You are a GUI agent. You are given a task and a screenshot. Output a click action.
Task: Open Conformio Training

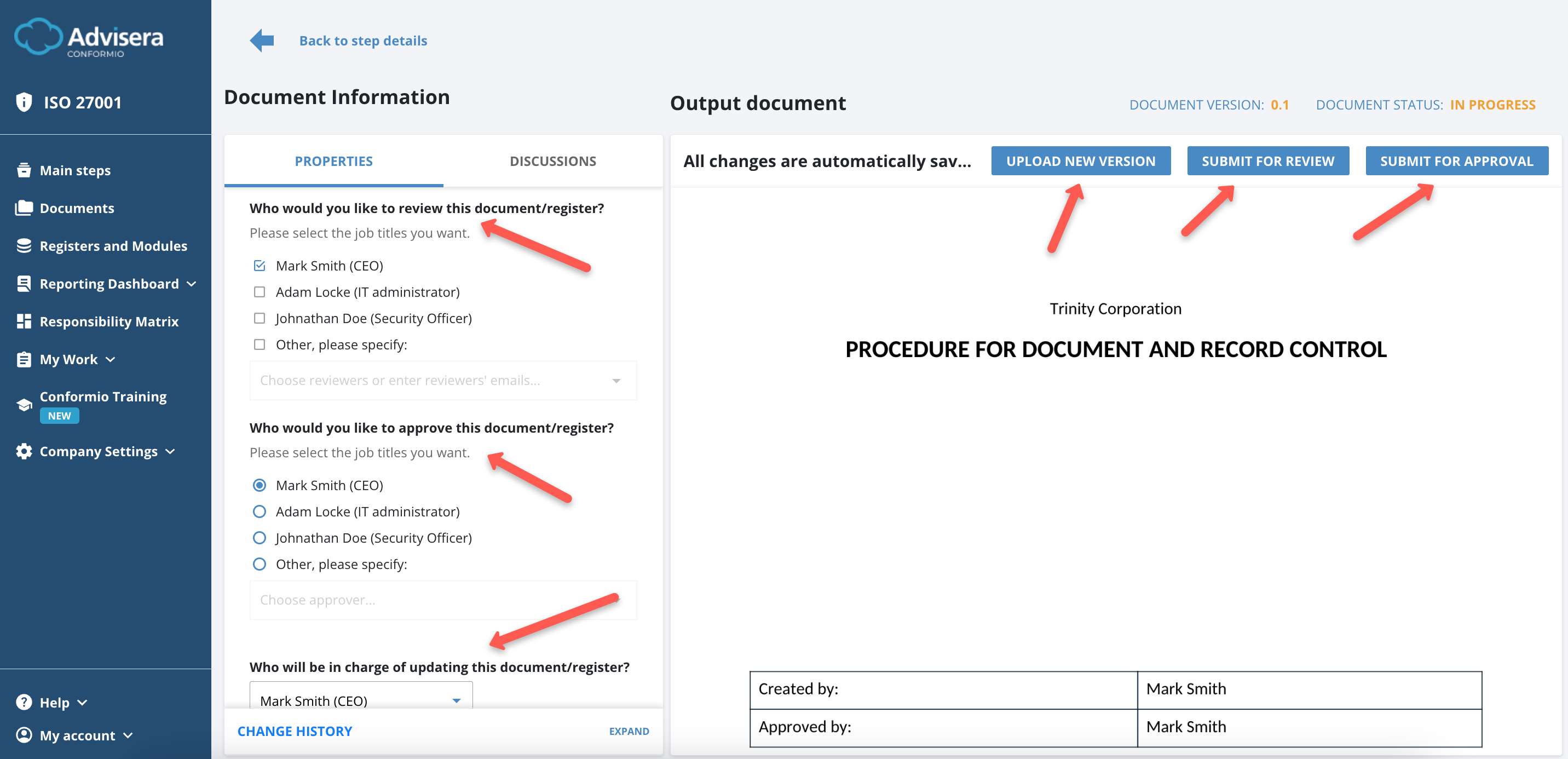pos(103,396)
